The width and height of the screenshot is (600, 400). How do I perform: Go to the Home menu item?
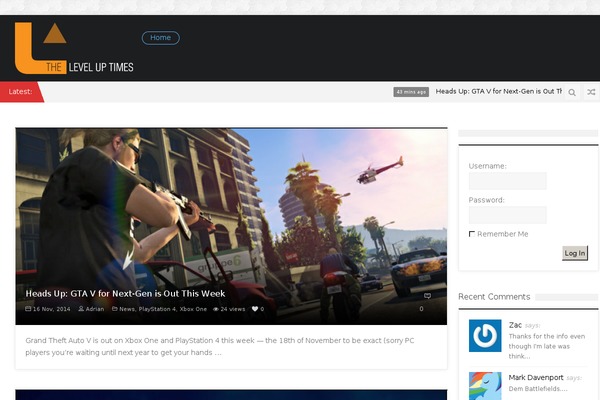(160, 38)
